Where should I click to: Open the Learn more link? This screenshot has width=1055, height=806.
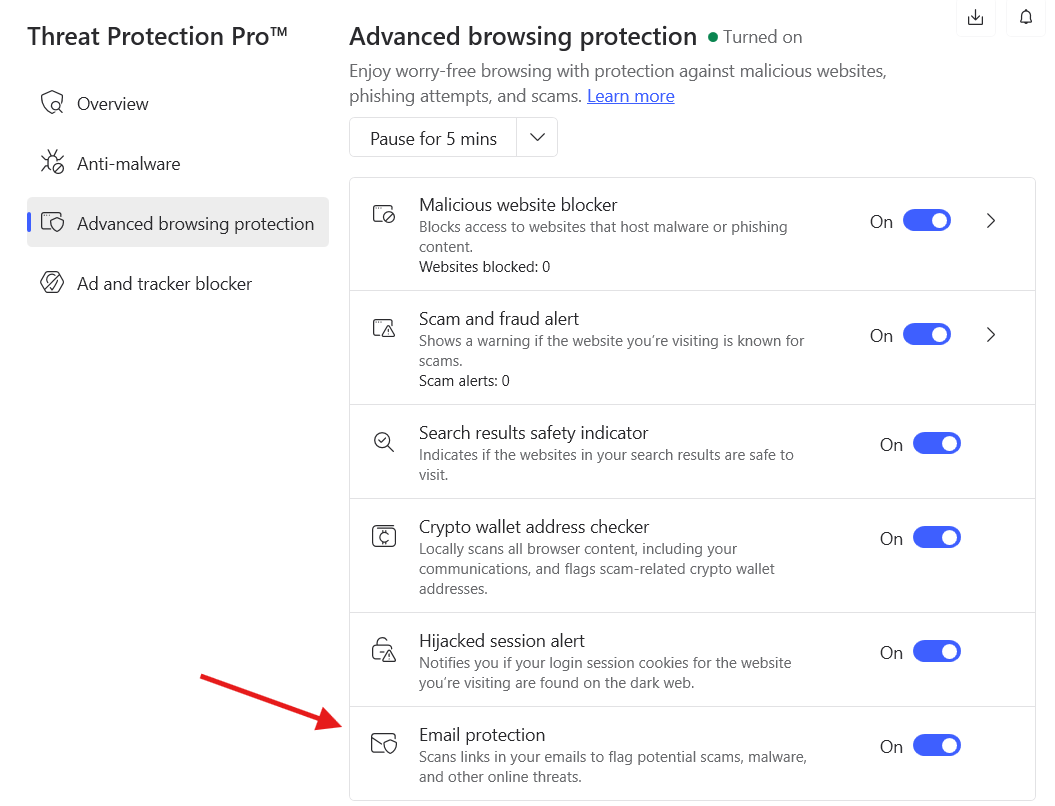coord(630,96)
